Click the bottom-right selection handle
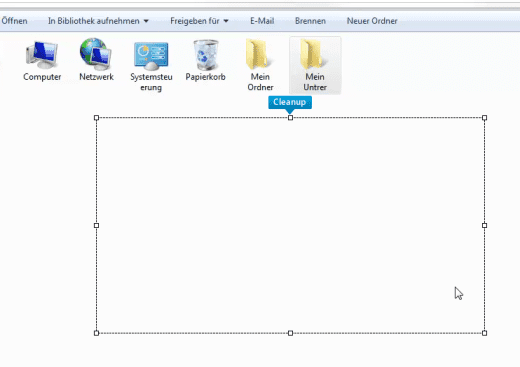 point(484,333)
